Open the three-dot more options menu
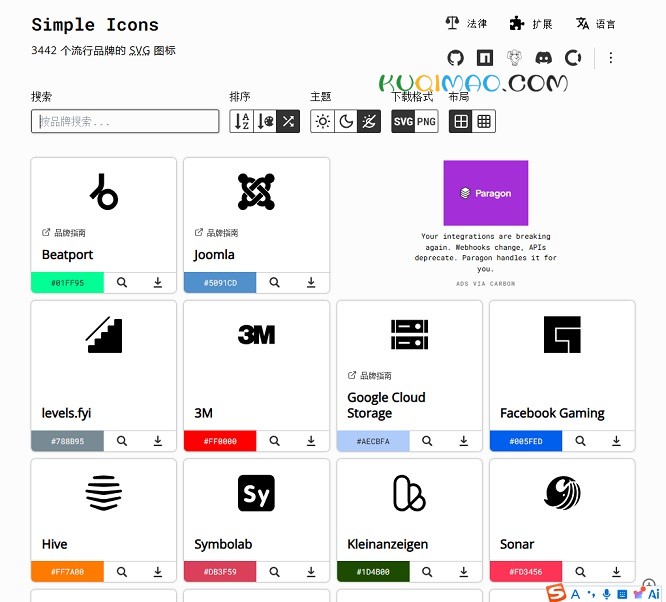Viewport: 666px width, 602px height. (611, 58)
